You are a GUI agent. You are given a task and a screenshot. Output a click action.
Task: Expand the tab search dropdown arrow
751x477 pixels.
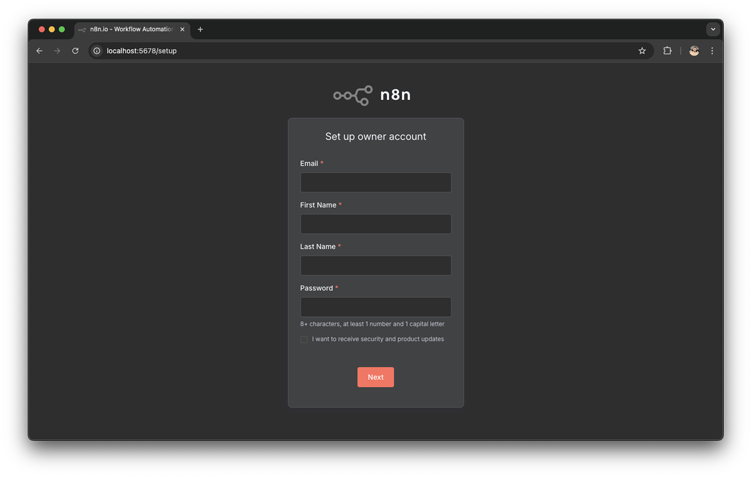point(713,29)
